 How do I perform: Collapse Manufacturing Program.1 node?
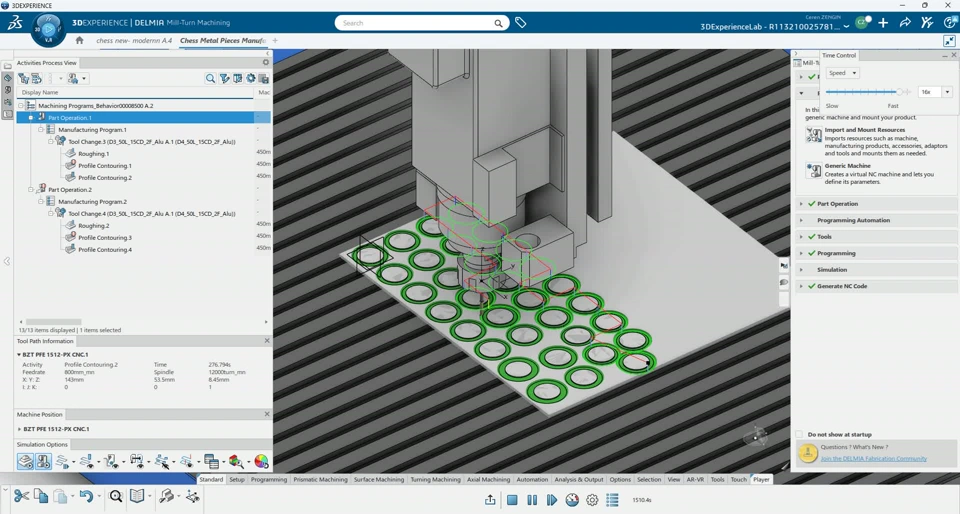point(40,130)
